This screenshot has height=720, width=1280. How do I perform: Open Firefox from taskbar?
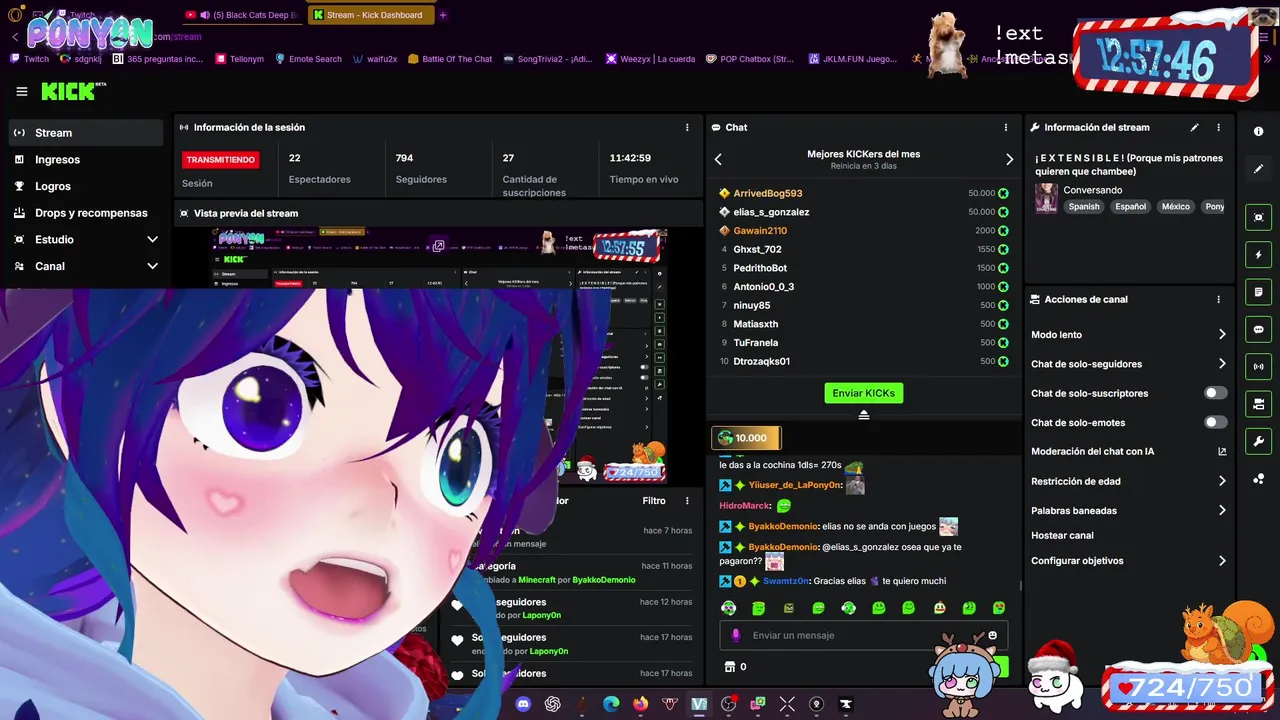(640, 704)
